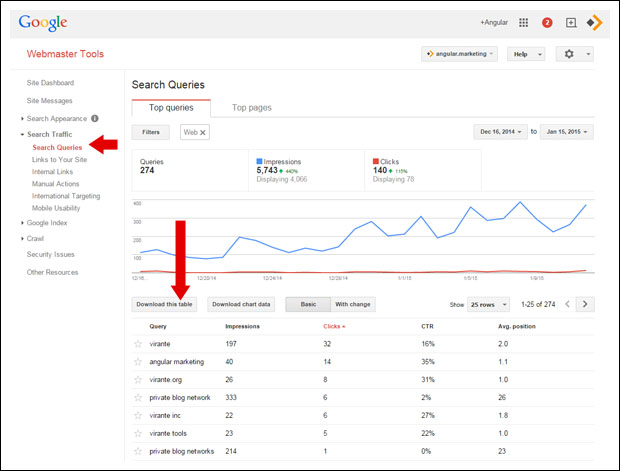The height and width of the screenshot is (471, 620).
Task: Star the virante tools query
Action: (x=138, y=433)
